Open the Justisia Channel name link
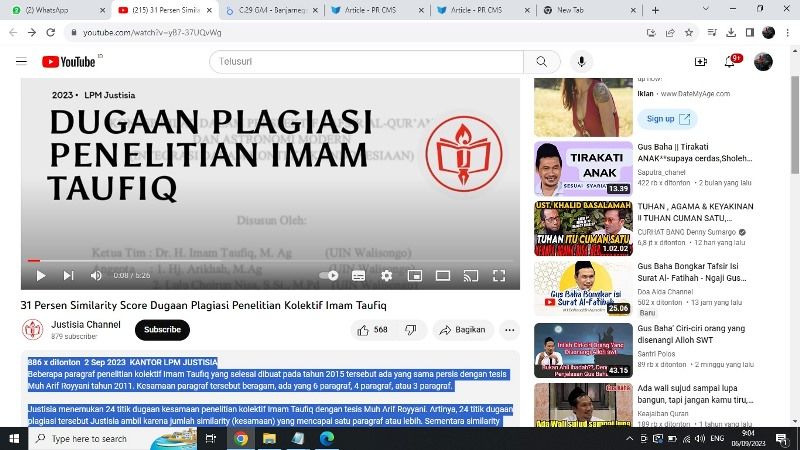 point(86,324)
